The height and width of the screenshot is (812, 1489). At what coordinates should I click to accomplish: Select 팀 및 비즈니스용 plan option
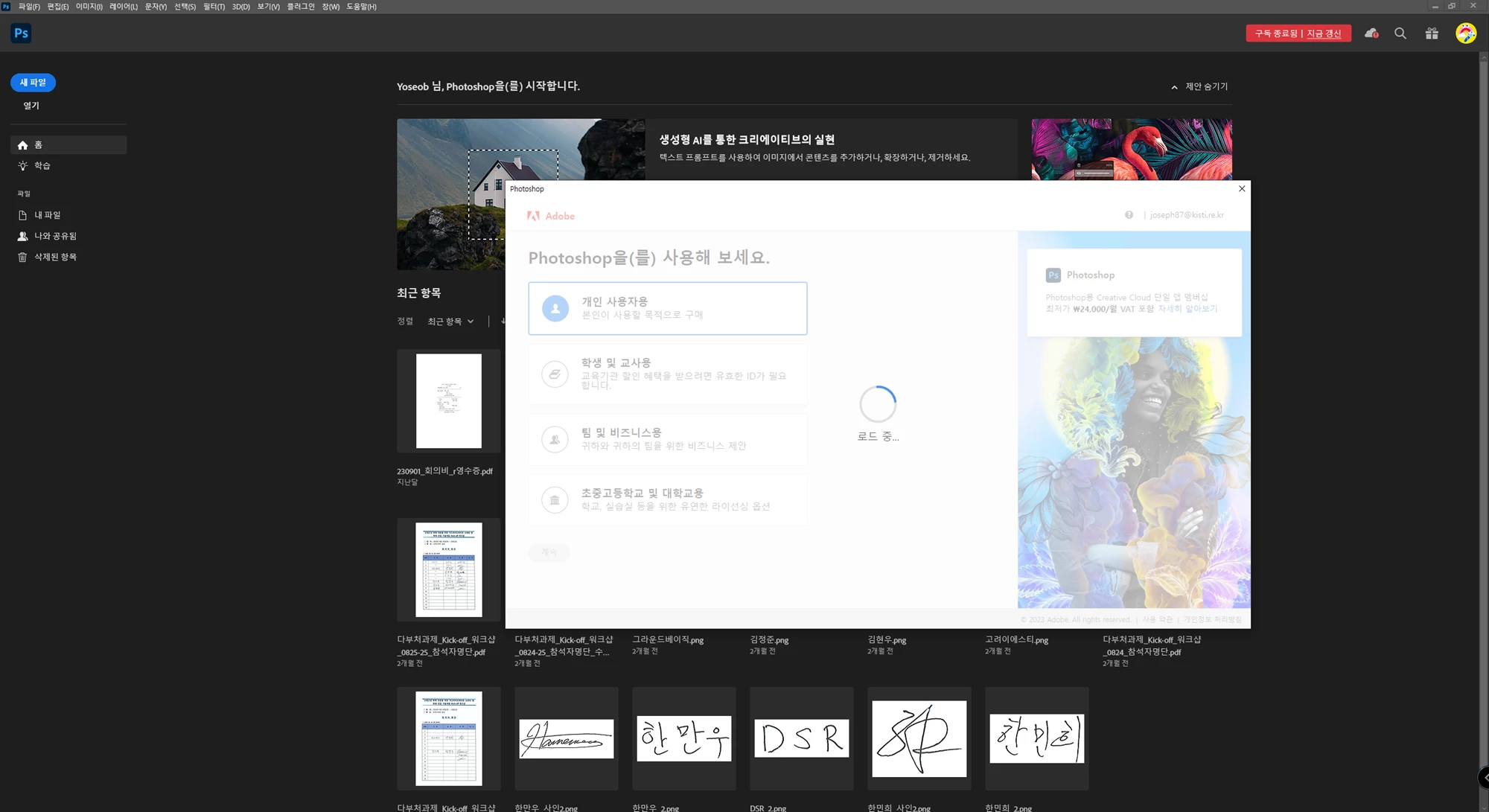[667, 439]
